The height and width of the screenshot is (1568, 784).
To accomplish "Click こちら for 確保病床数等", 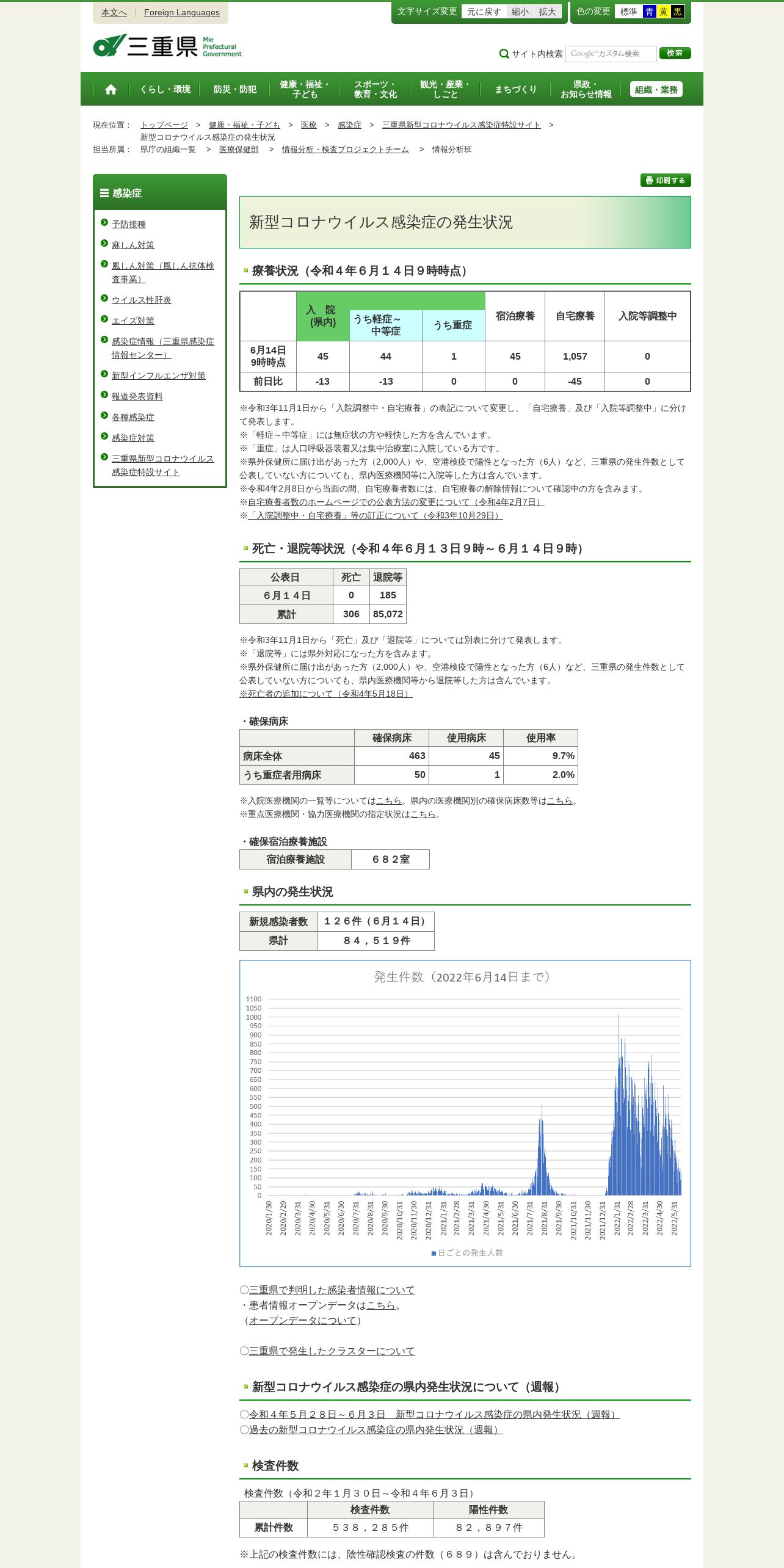I will (x=560, y=800).
